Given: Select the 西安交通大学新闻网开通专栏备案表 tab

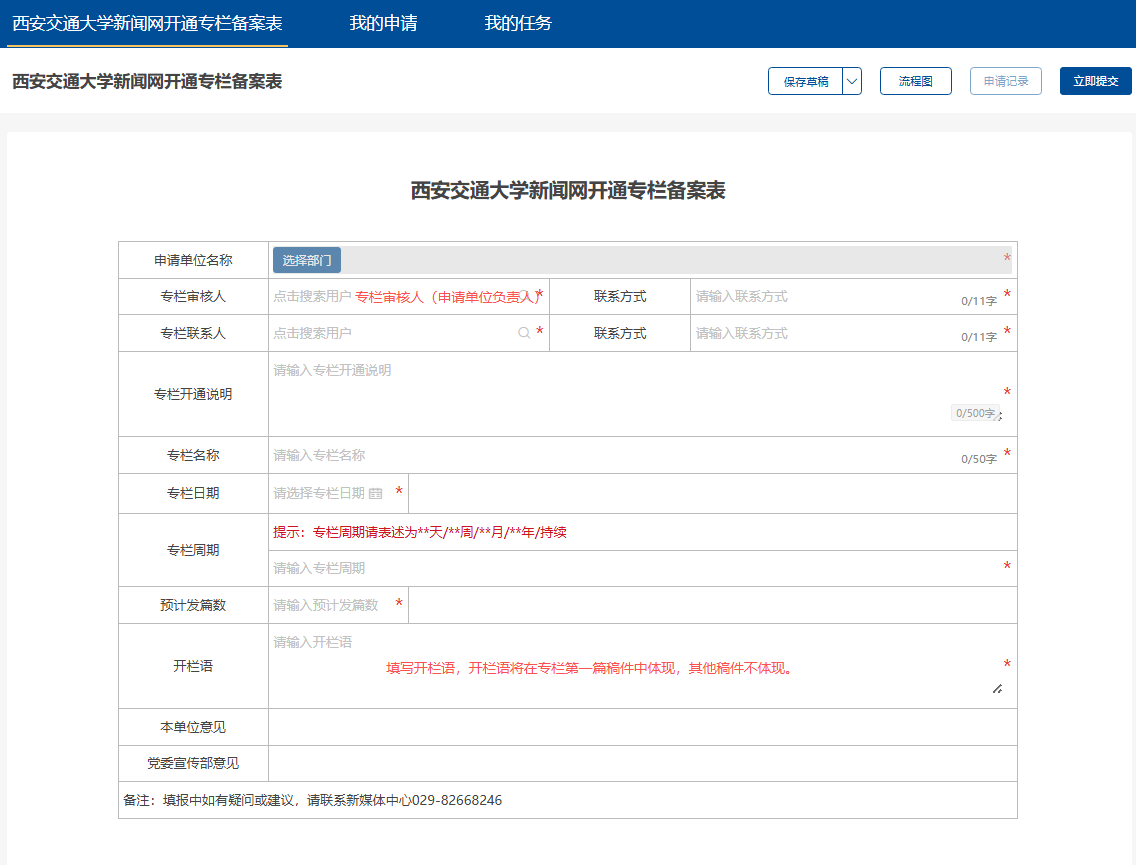Looking at the screenshot, I should (147, 23).
